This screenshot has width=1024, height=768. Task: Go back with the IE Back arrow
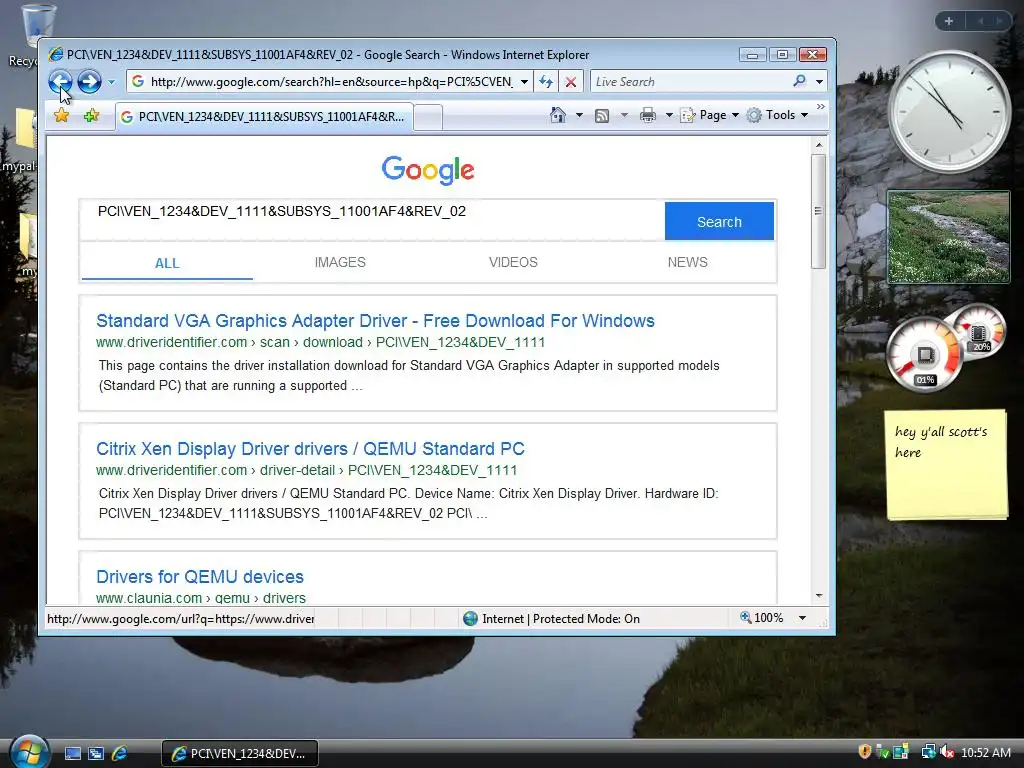coord(61,82)
